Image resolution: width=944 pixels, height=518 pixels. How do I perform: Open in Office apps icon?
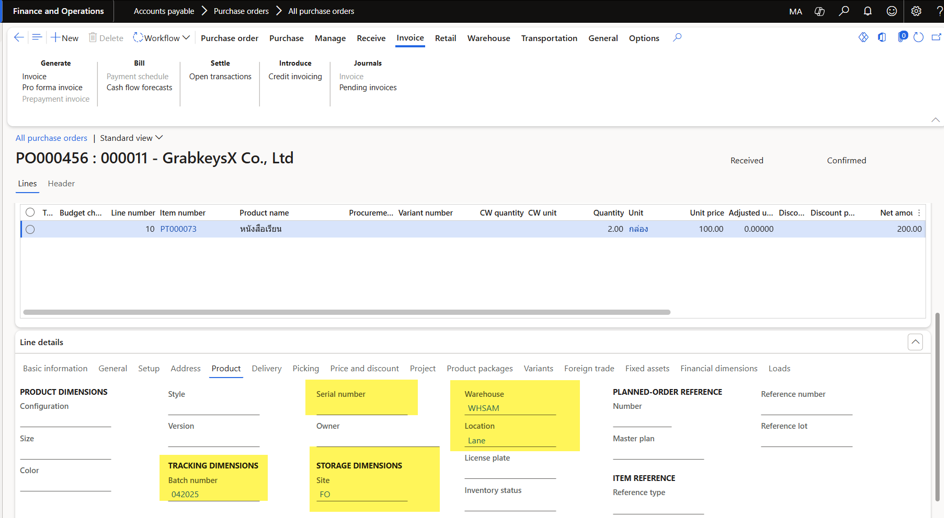pyautogui.click(x=882, y=37)
